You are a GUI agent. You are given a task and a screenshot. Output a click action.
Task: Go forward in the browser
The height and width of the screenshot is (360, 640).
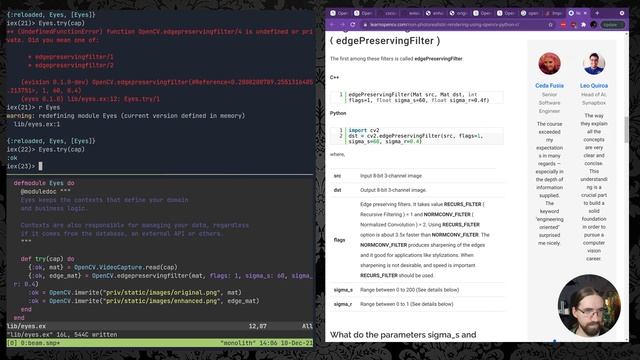342,25
